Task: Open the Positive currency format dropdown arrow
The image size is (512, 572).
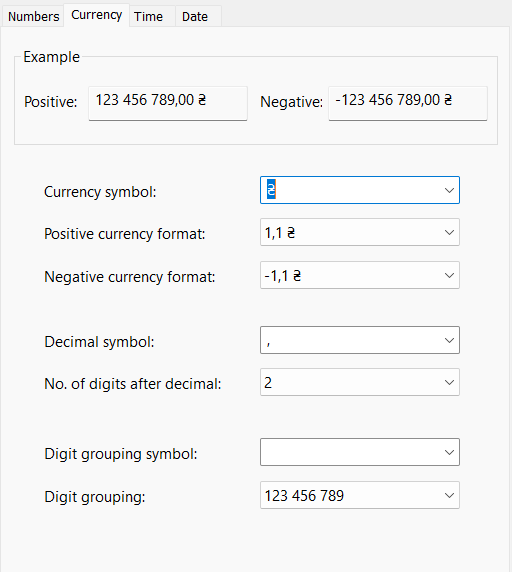Action: point(449,232)
